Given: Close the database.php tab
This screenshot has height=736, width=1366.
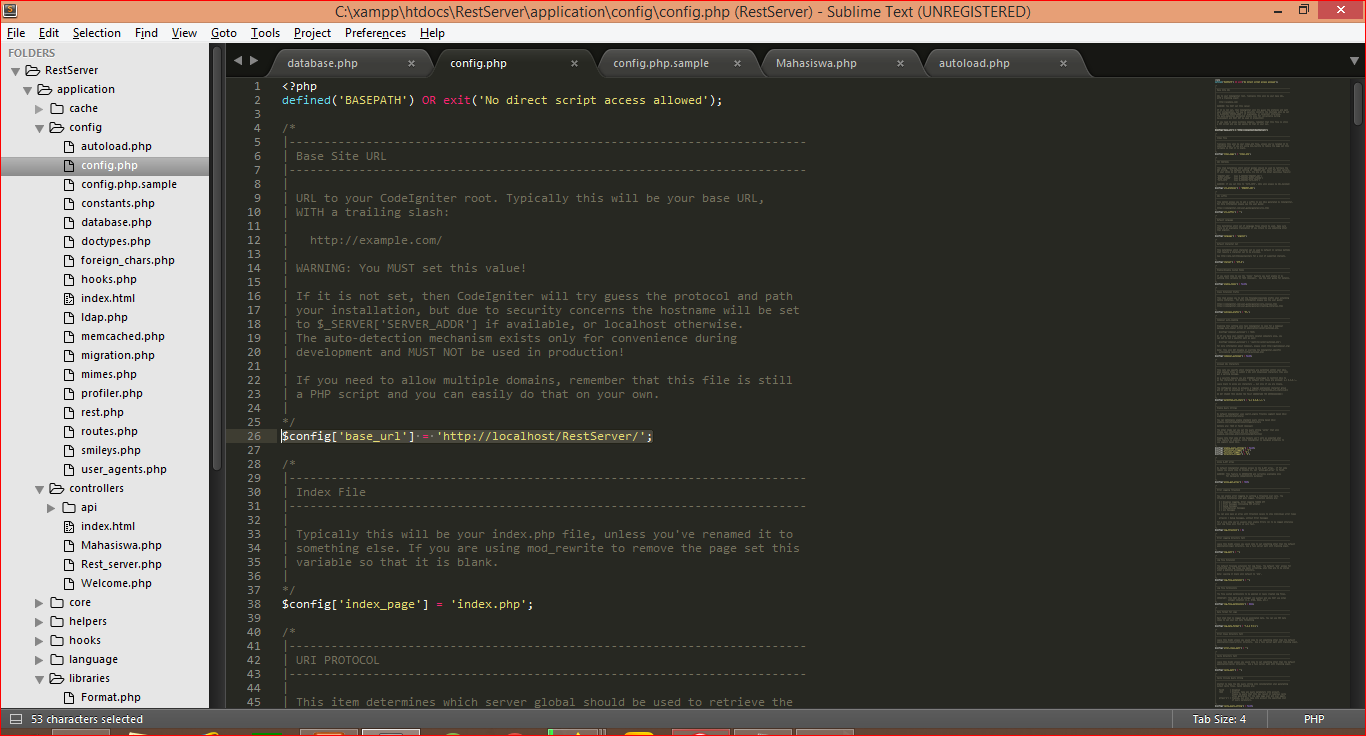Looking at the screenshot, I should click(411, 63).
